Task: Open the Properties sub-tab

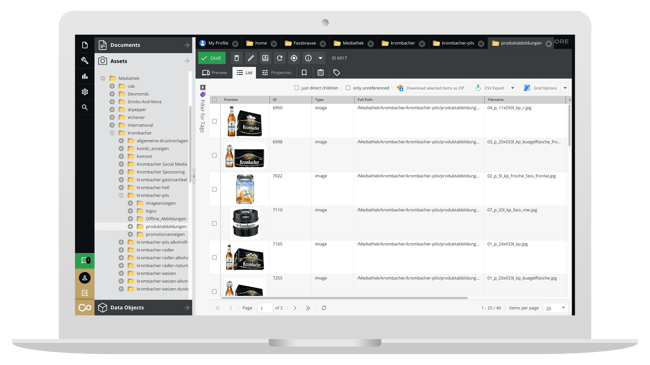Action: coord(276,73)
